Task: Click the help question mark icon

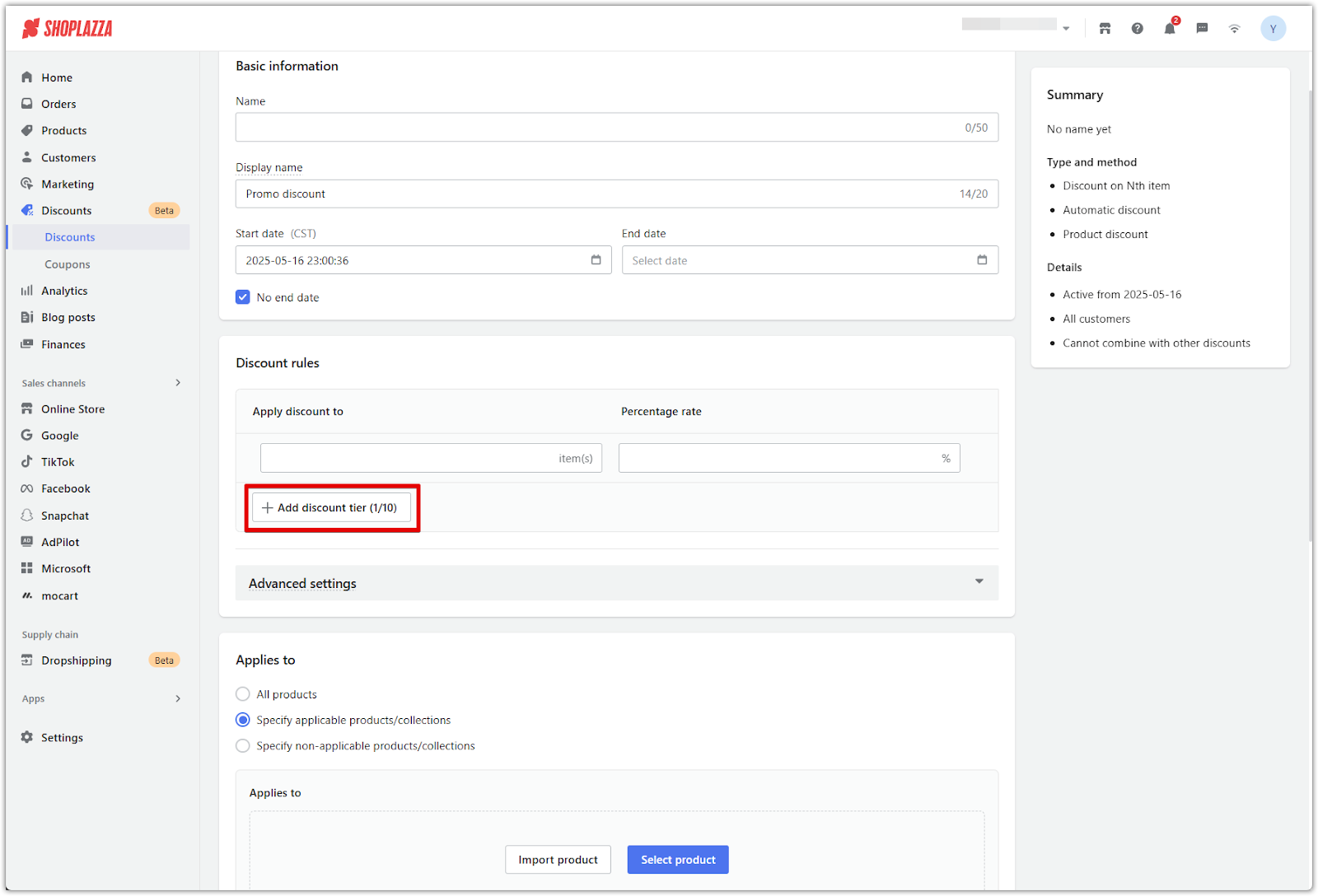Action: point(1137,29)
